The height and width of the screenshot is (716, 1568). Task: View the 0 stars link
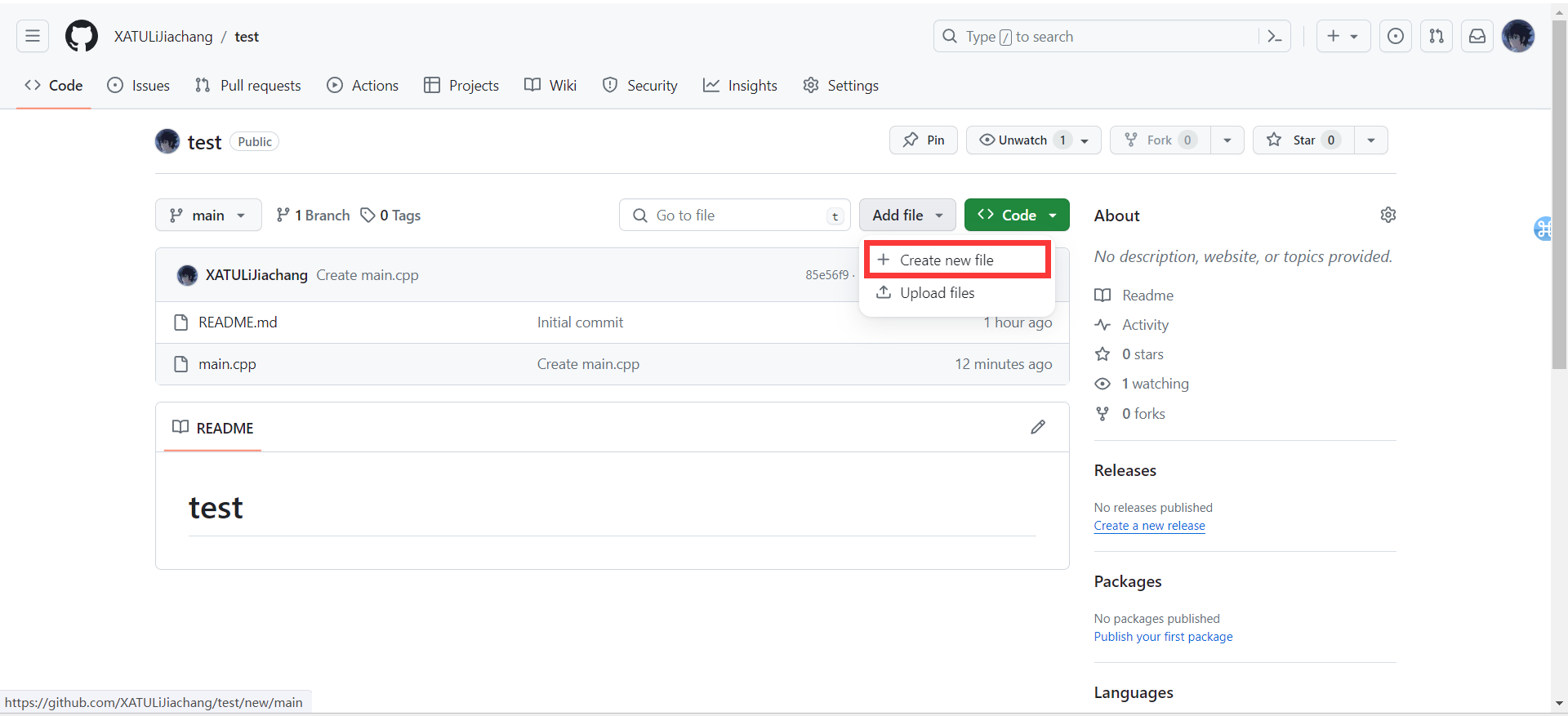[1129, 354]
